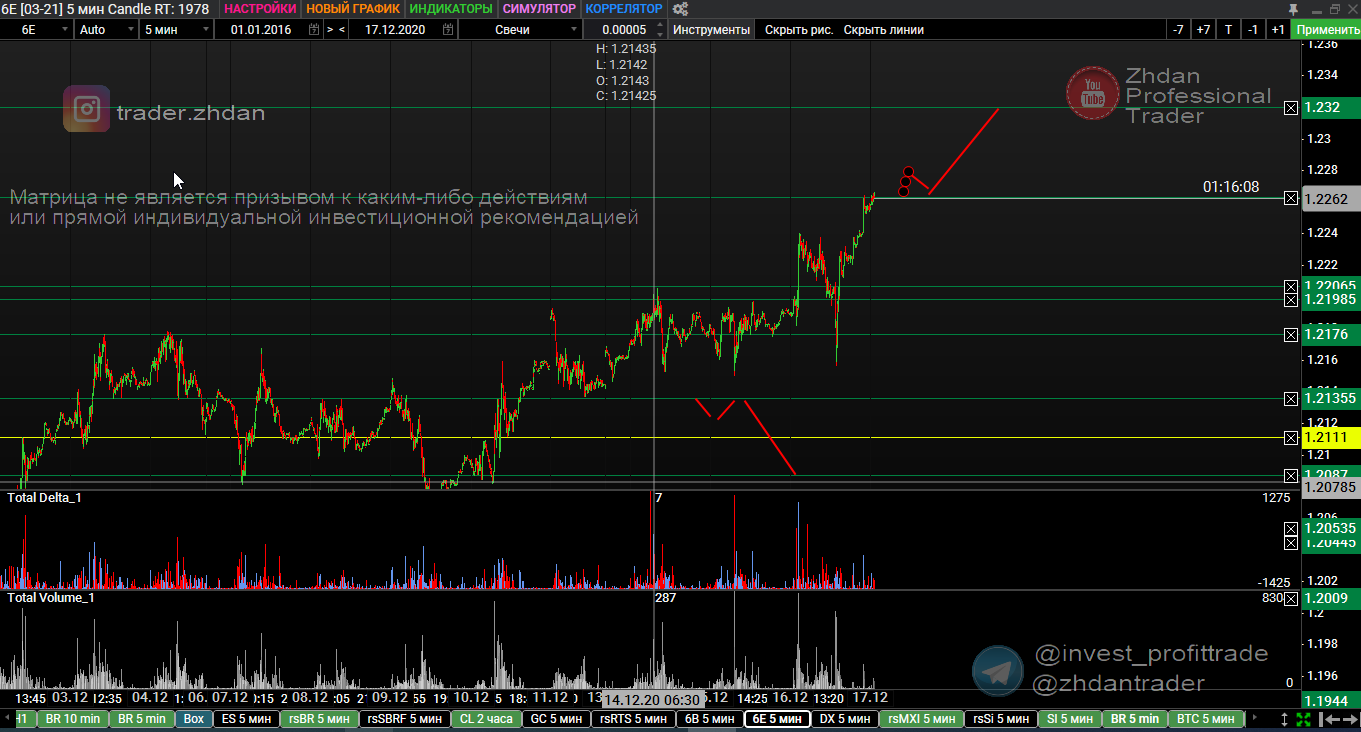Open the ИНДИКАТОРЫ menu

(451, 9)
